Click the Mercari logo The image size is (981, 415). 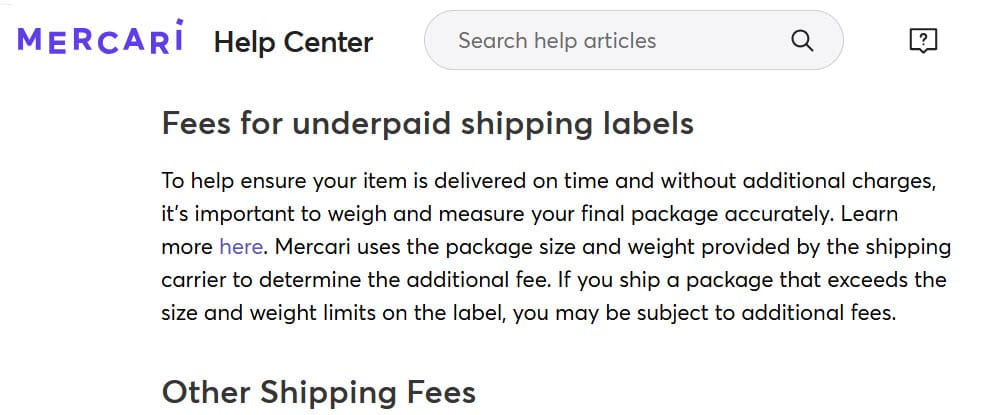pos(101,39)
